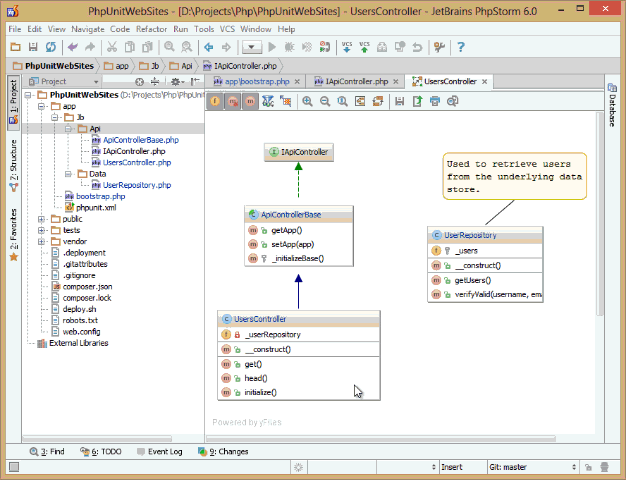Open the Event Log tool window
This screenshot has width=626, height=480.
[x=160, y=452]
